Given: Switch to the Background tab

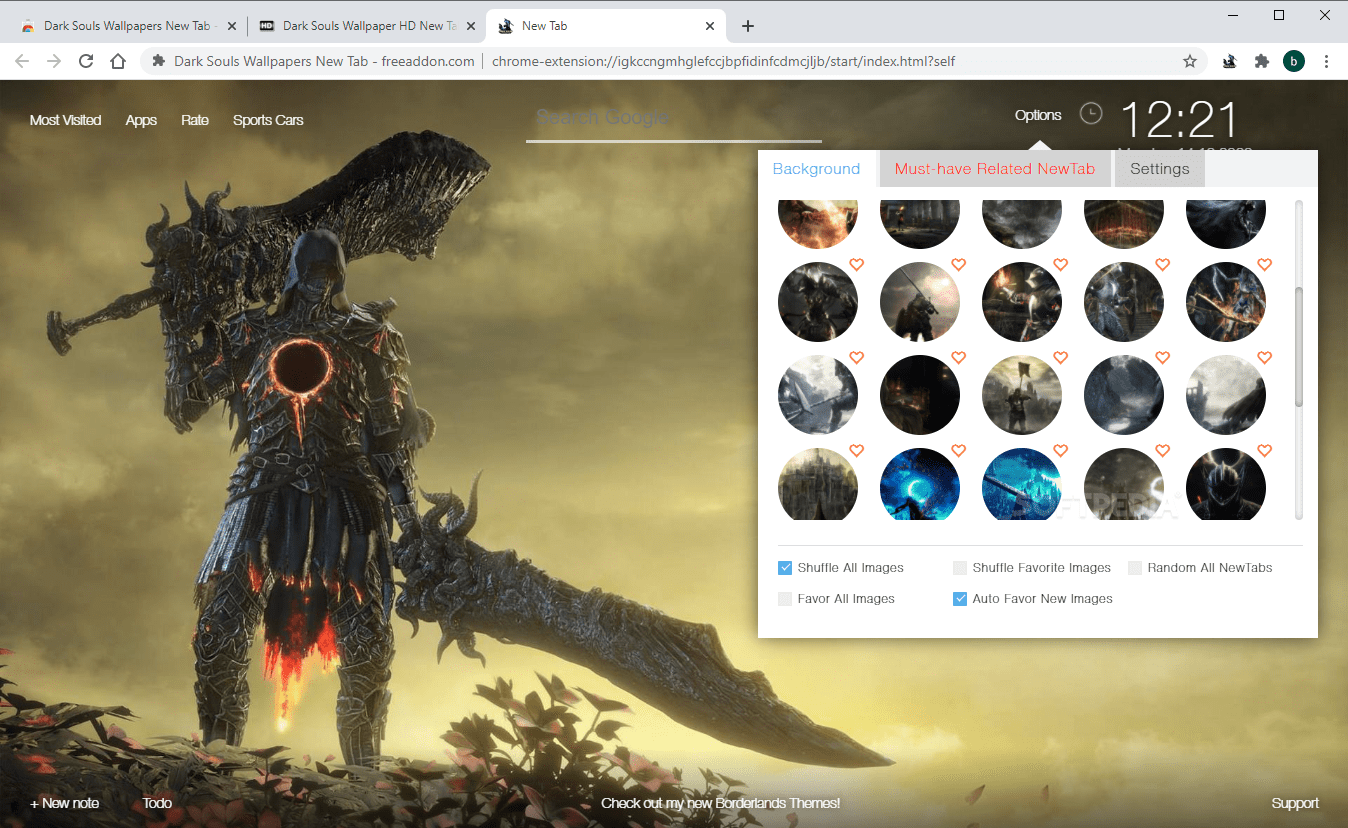Looking at the screenshot, I should (x=816, y=169).
